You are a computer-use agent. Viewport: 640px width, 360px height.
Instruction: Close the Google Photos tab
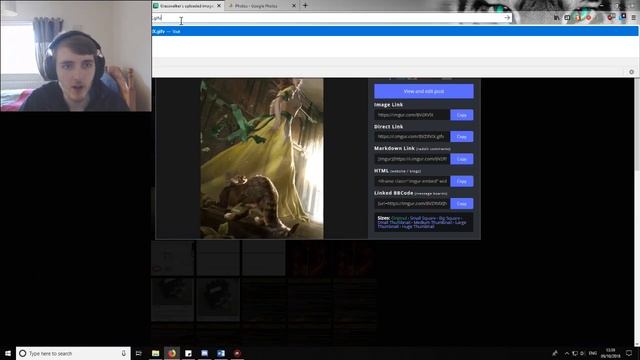294,6
